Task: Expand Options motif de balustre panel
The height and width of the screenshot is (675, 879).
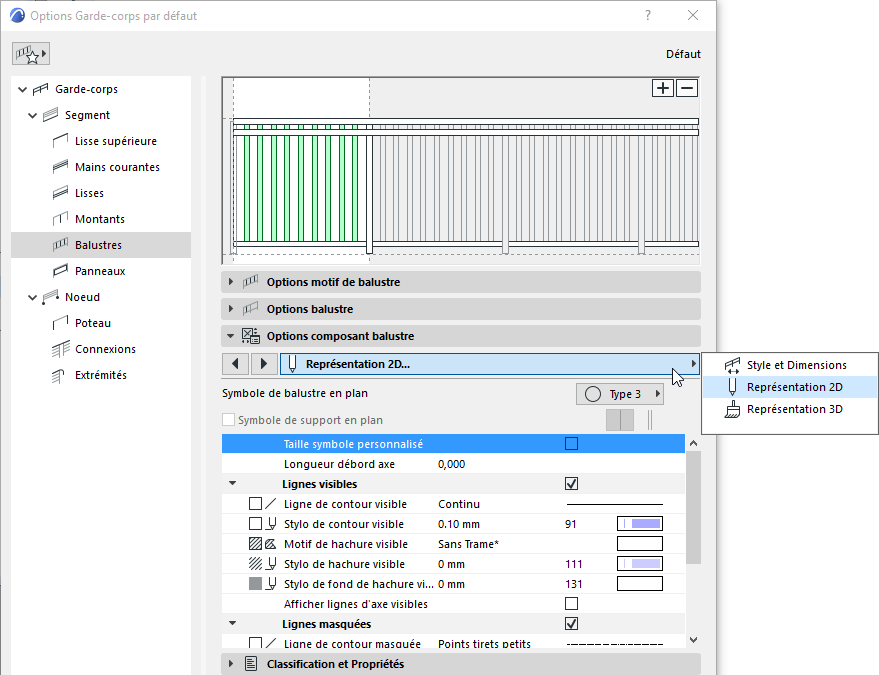Action: click(x=231, y=282)
